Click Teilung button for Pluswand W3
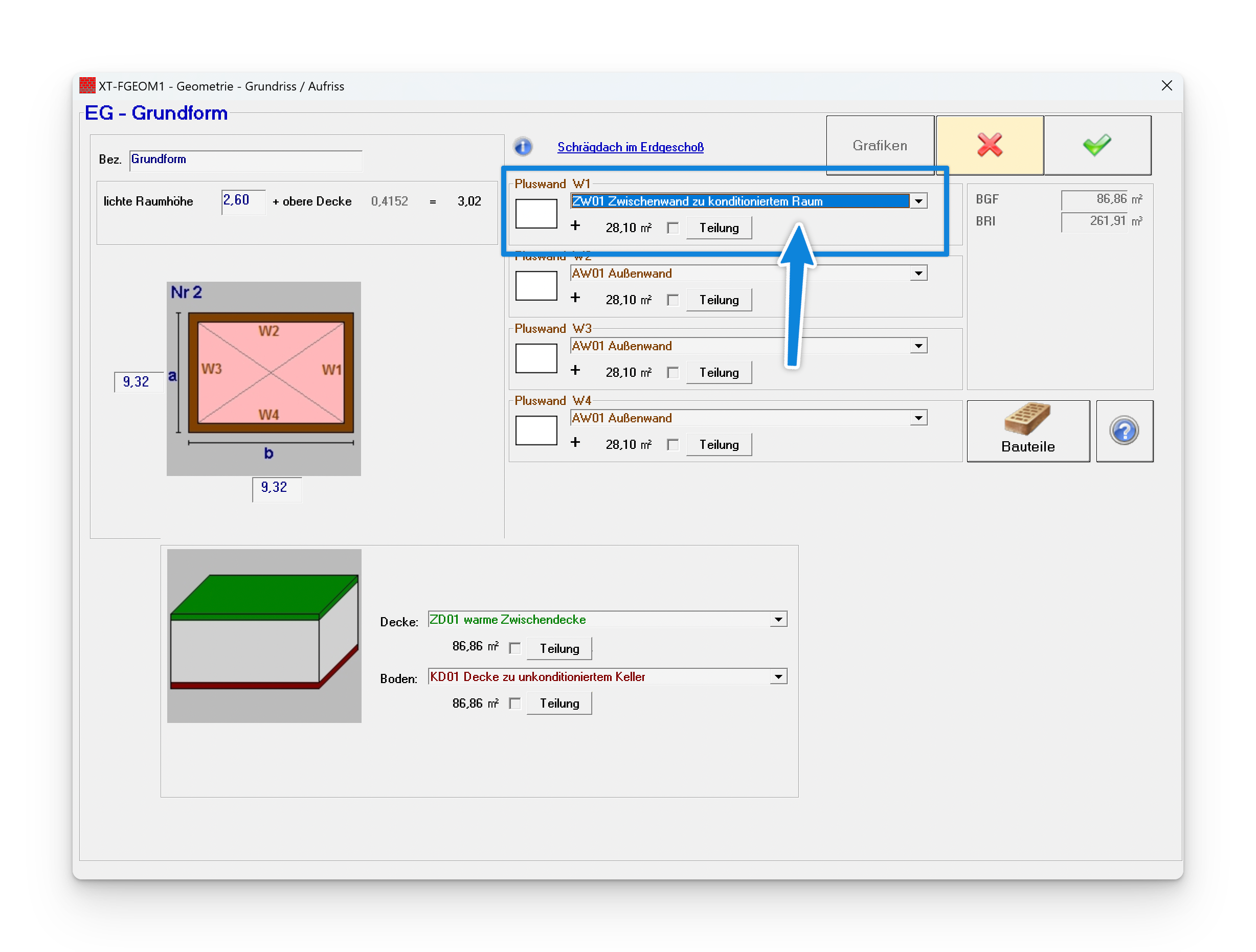Screen dimensions: 1256x952 (719, 372)
